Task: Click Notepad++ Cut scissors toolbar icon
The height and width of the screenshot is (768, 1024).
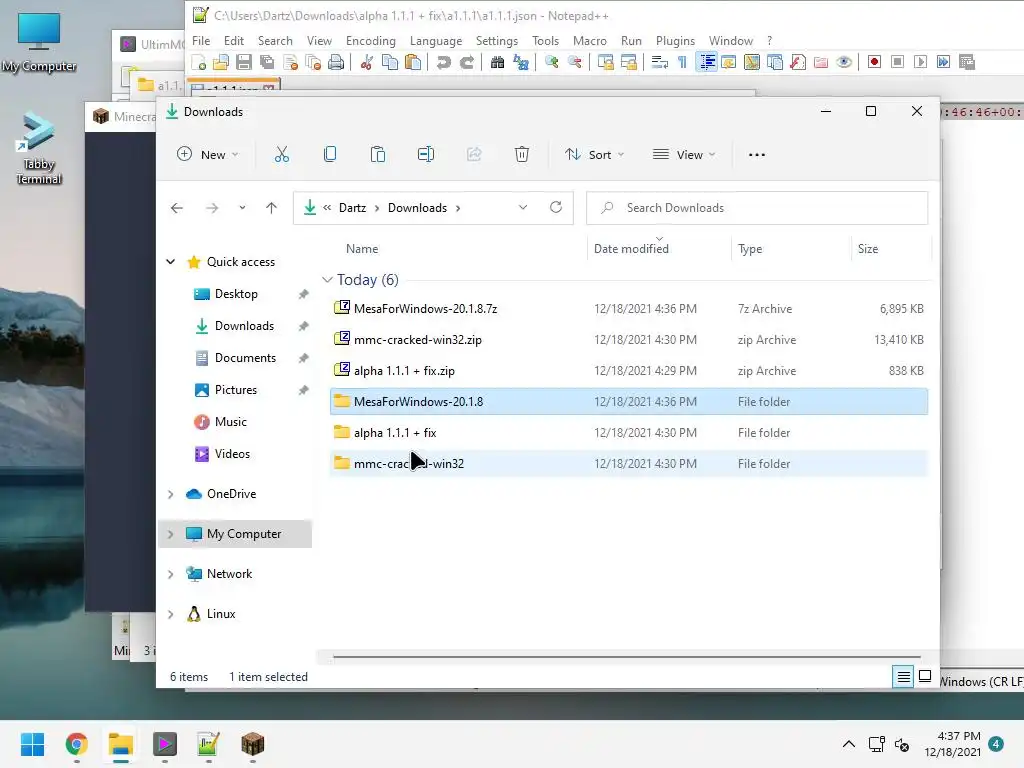Action: tap(366, 63)
